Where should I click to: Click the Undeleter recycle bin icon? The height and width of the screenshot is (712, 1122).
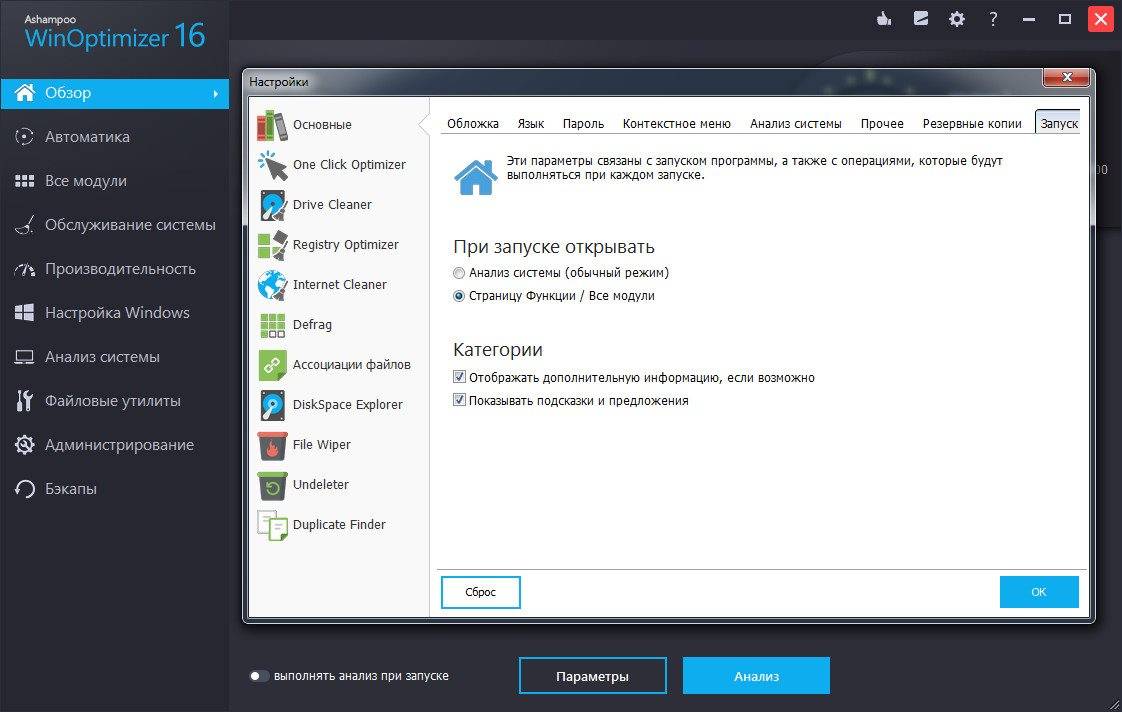click(x=272, y=486)
